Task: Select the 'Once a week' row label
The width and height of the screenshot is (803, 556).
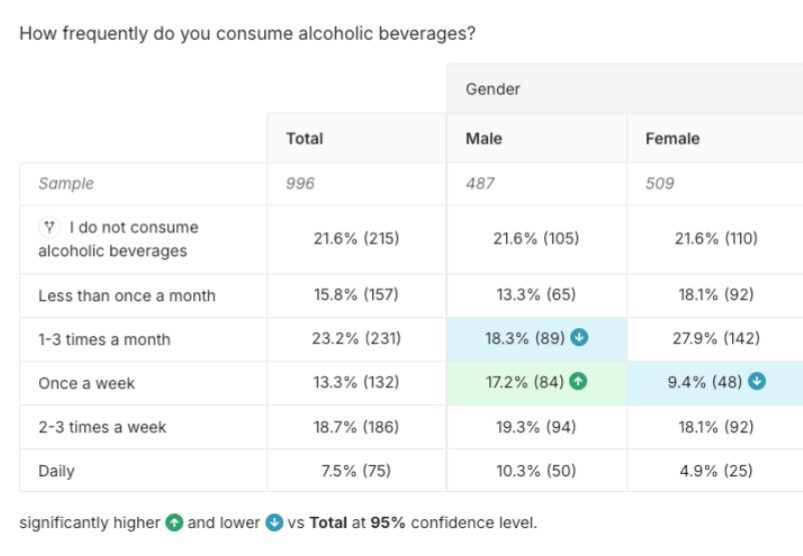Action: pyautogui.click(x=86, y=383)
